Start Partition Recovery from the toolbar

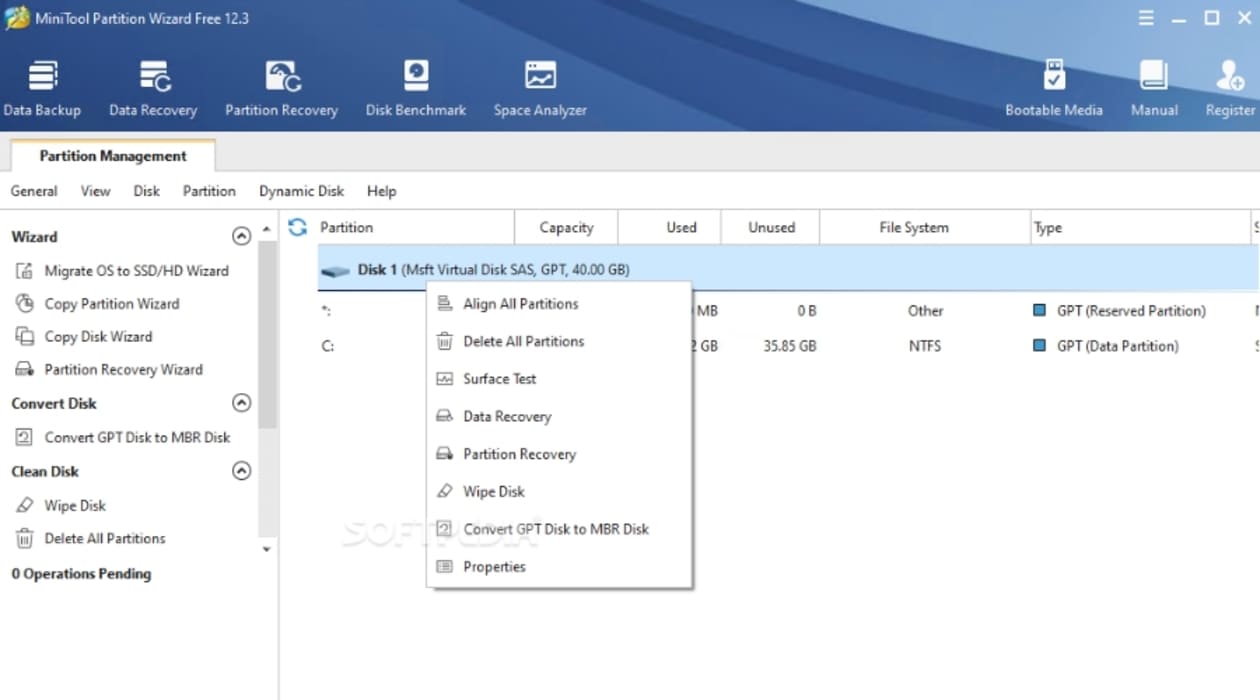tap(281, 88)
